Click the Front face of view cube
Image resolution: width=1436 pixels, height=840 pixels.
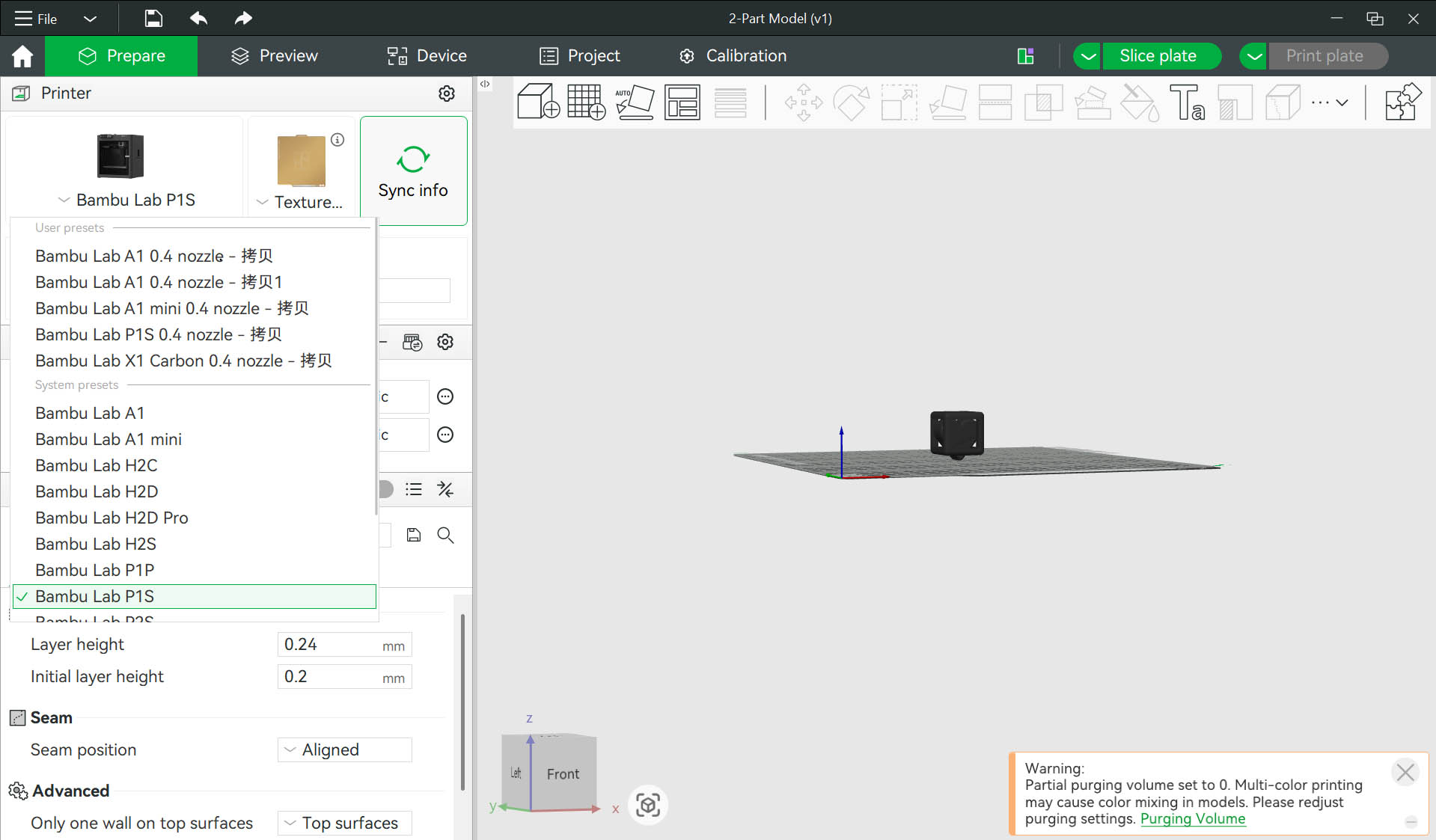coord(563,774)
